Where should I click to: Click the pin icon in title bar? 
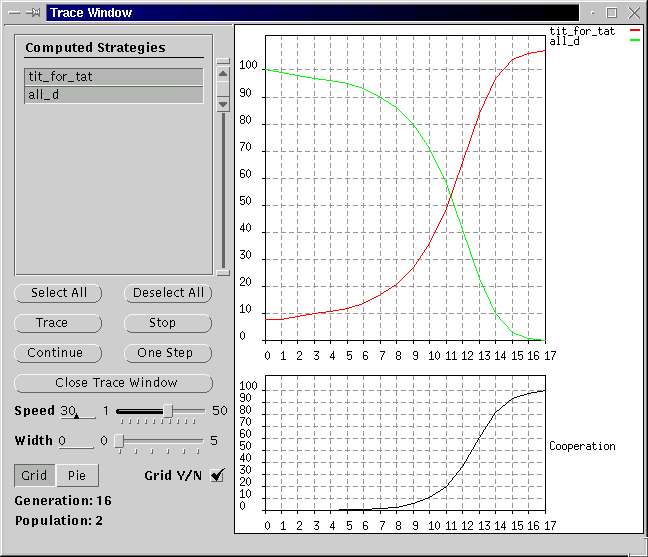(x=34, y=13)
